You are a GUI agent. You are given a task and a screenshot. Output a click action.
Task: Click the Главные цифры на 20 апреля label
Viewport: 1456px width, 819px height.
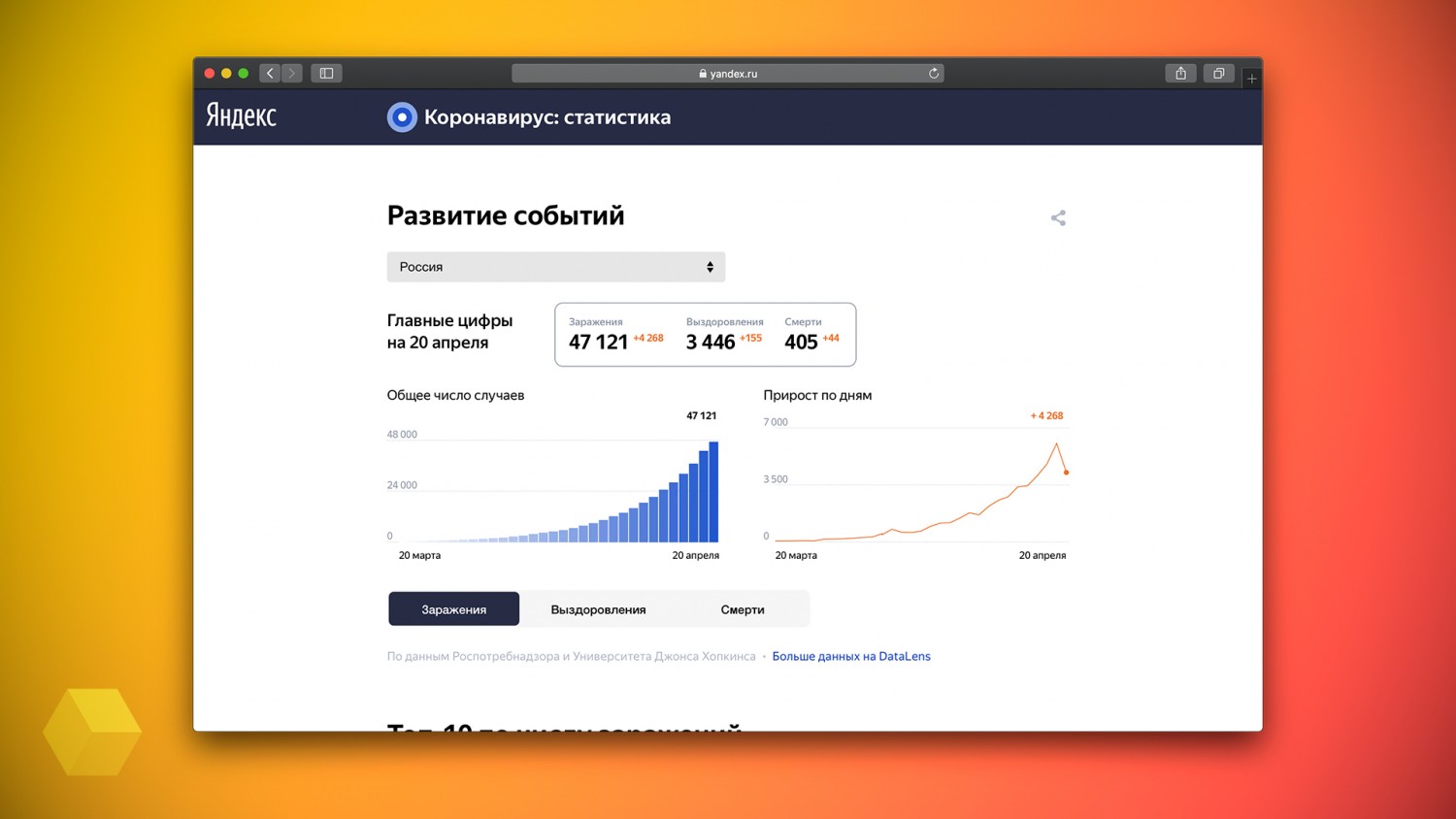coord(450,331)
